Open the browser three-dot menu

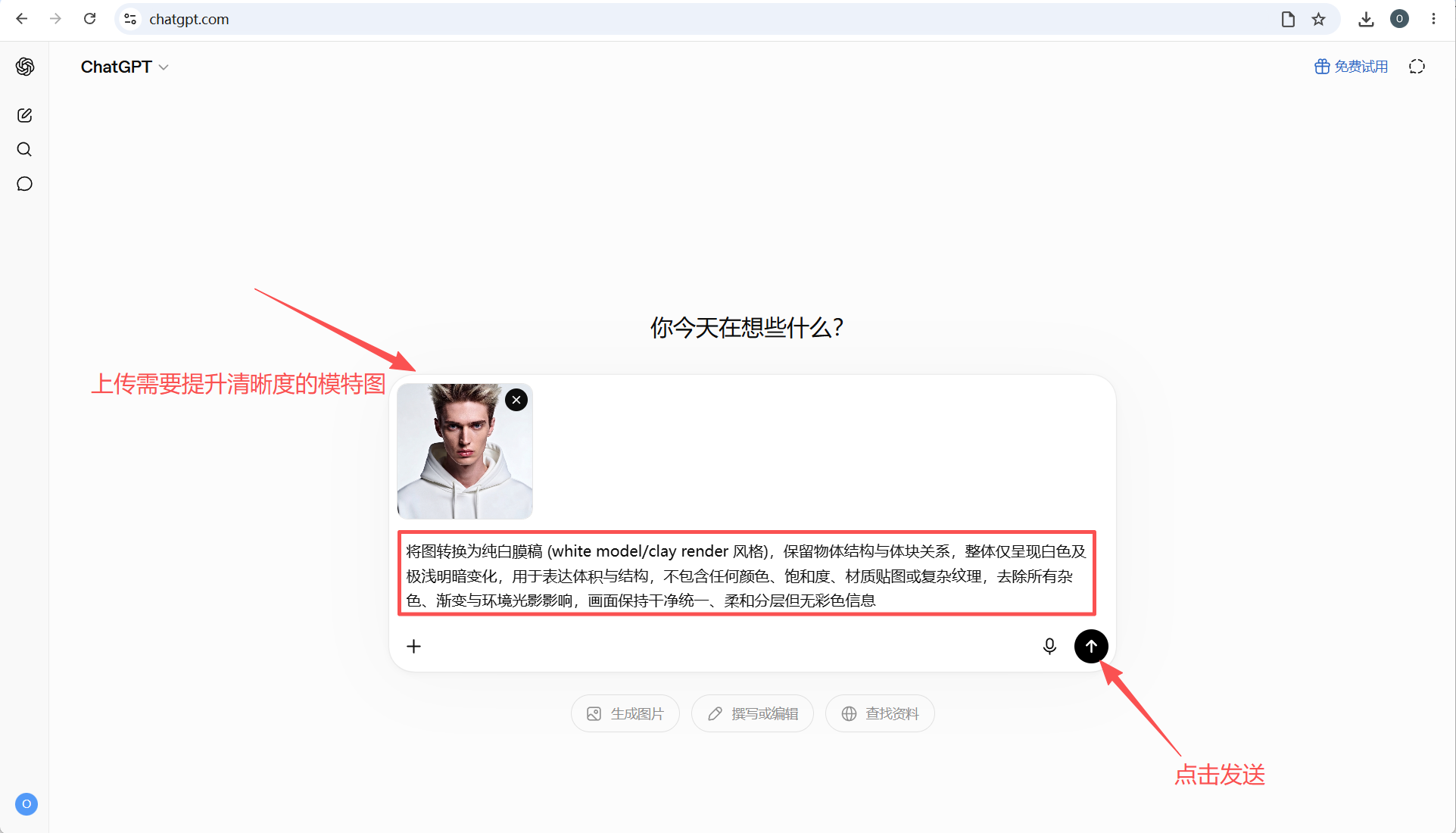click(1433, 19)
